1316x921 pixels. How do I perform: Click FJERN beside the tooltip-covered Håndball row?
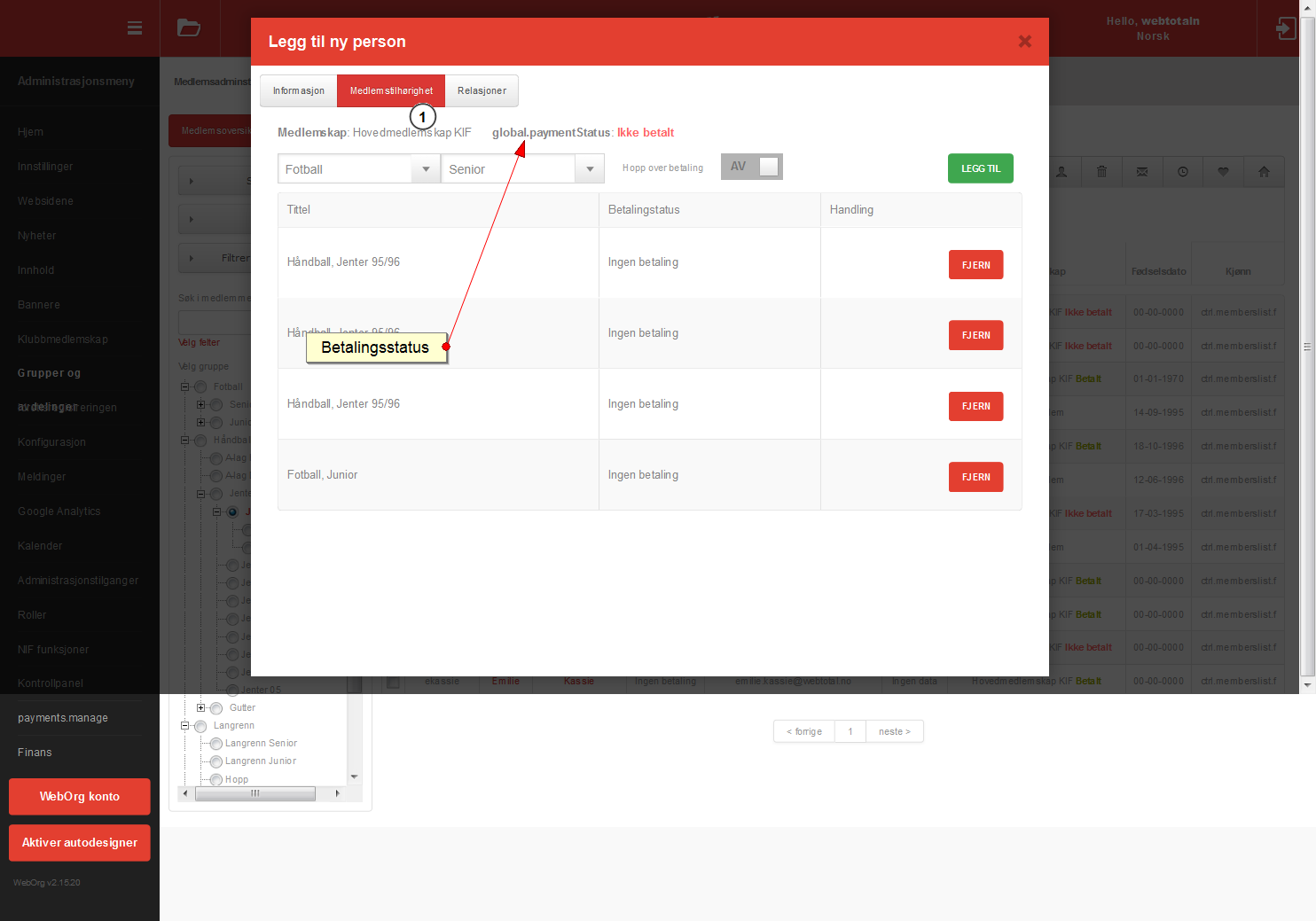(x=976, y=335)
